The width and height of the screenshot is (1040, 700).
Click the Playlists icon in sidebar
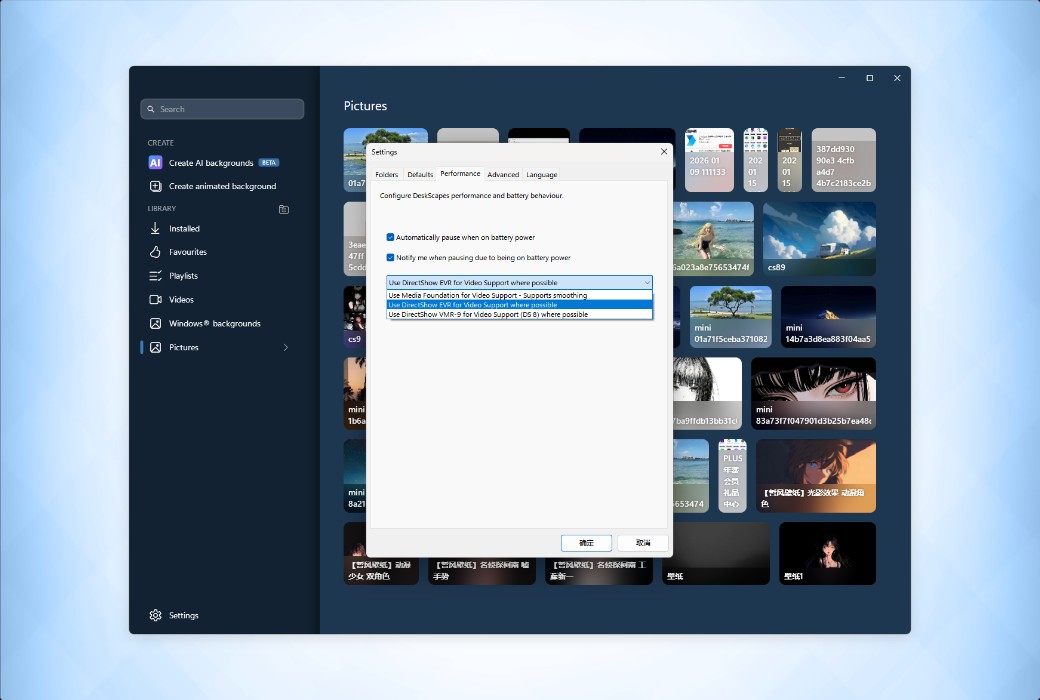155,276
